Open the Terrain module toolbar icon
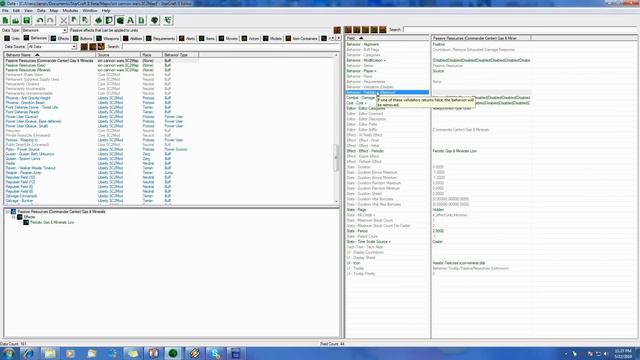 click(98, 20)
